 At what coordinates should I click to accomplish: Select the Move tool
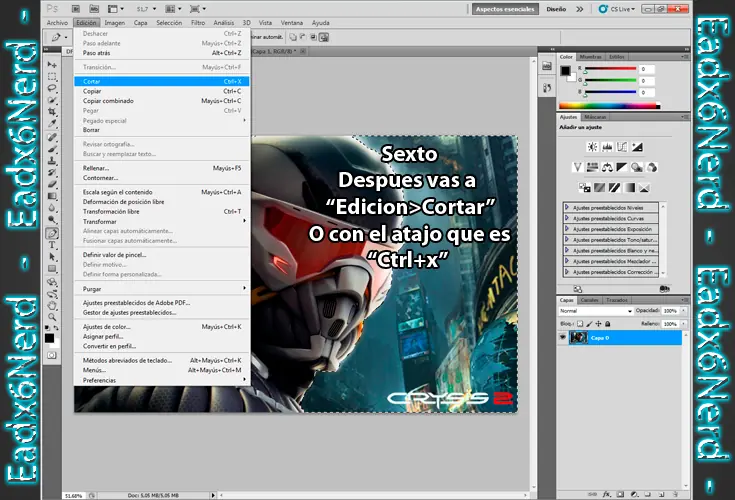point(52,64)
